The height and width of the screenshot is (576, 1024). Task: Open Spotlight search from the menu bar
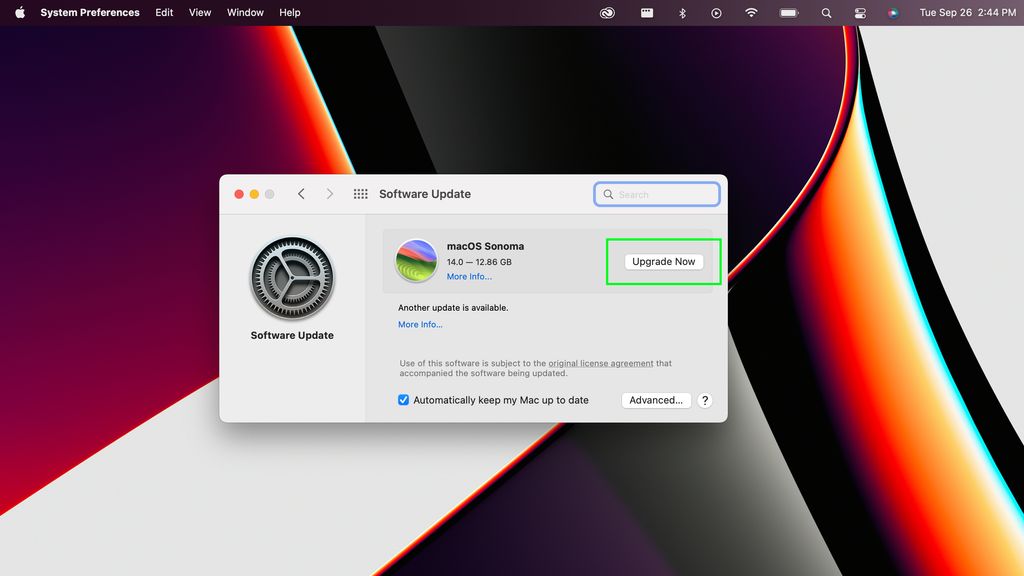825,13
